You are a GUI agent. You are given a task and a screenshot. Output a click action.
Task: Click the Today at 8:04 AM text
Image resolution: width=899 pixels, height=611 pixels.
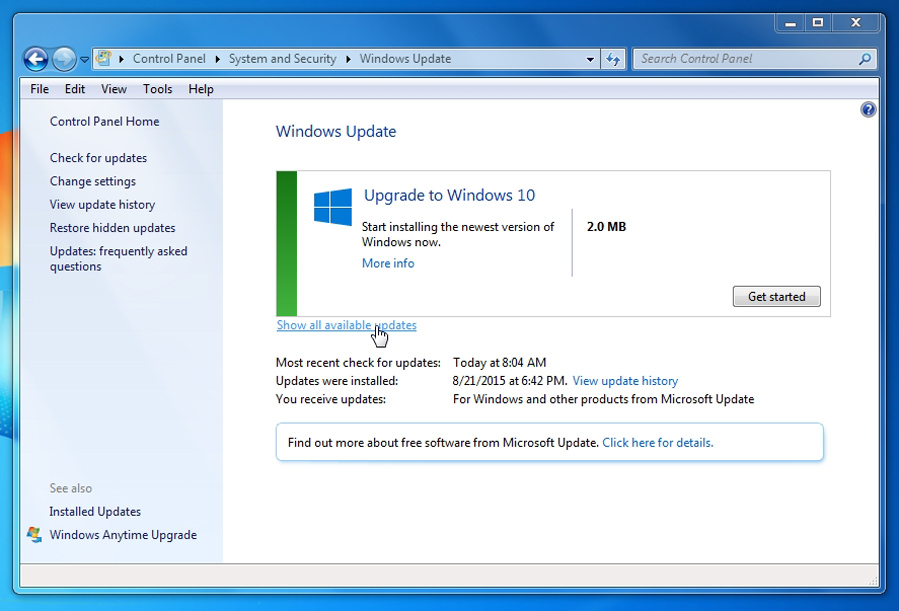pos(499,362)
